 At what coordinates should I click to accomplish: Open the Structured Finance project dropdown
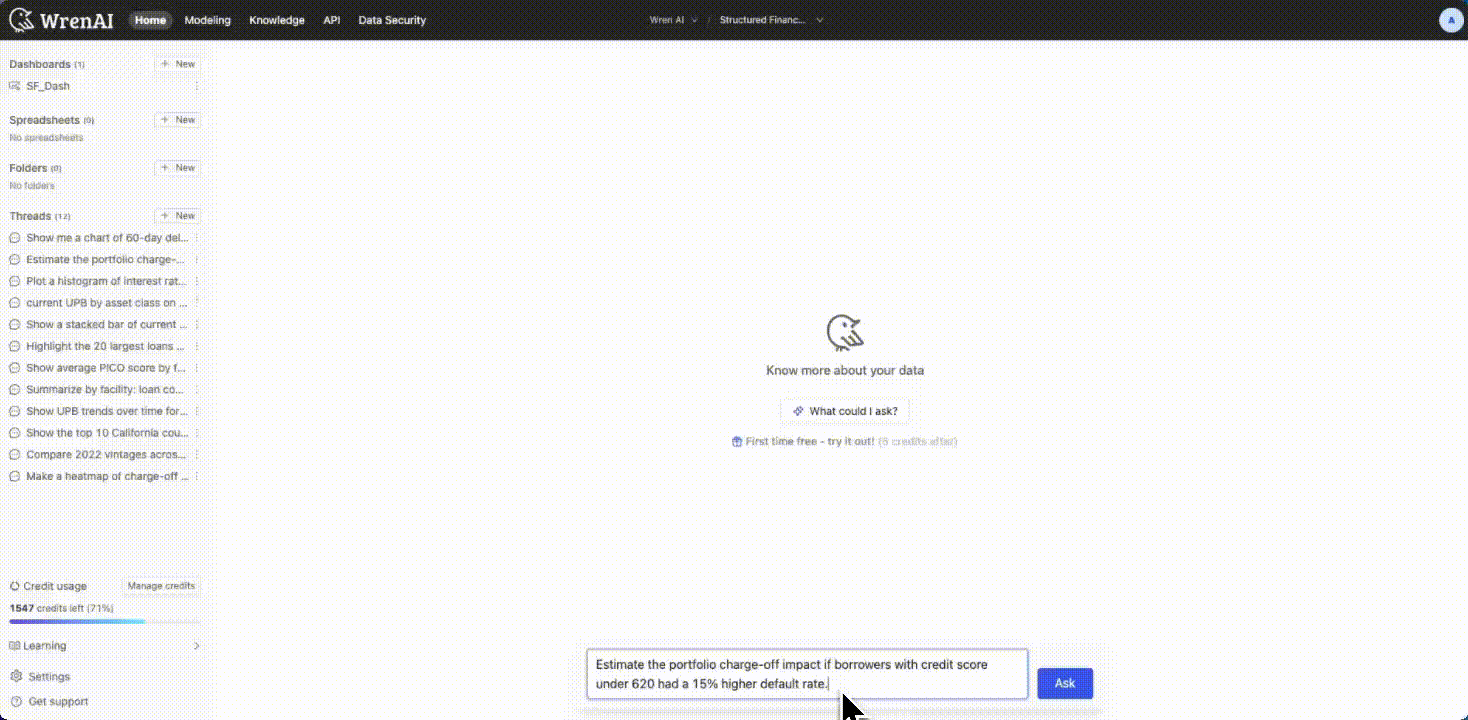click(771, 20)
